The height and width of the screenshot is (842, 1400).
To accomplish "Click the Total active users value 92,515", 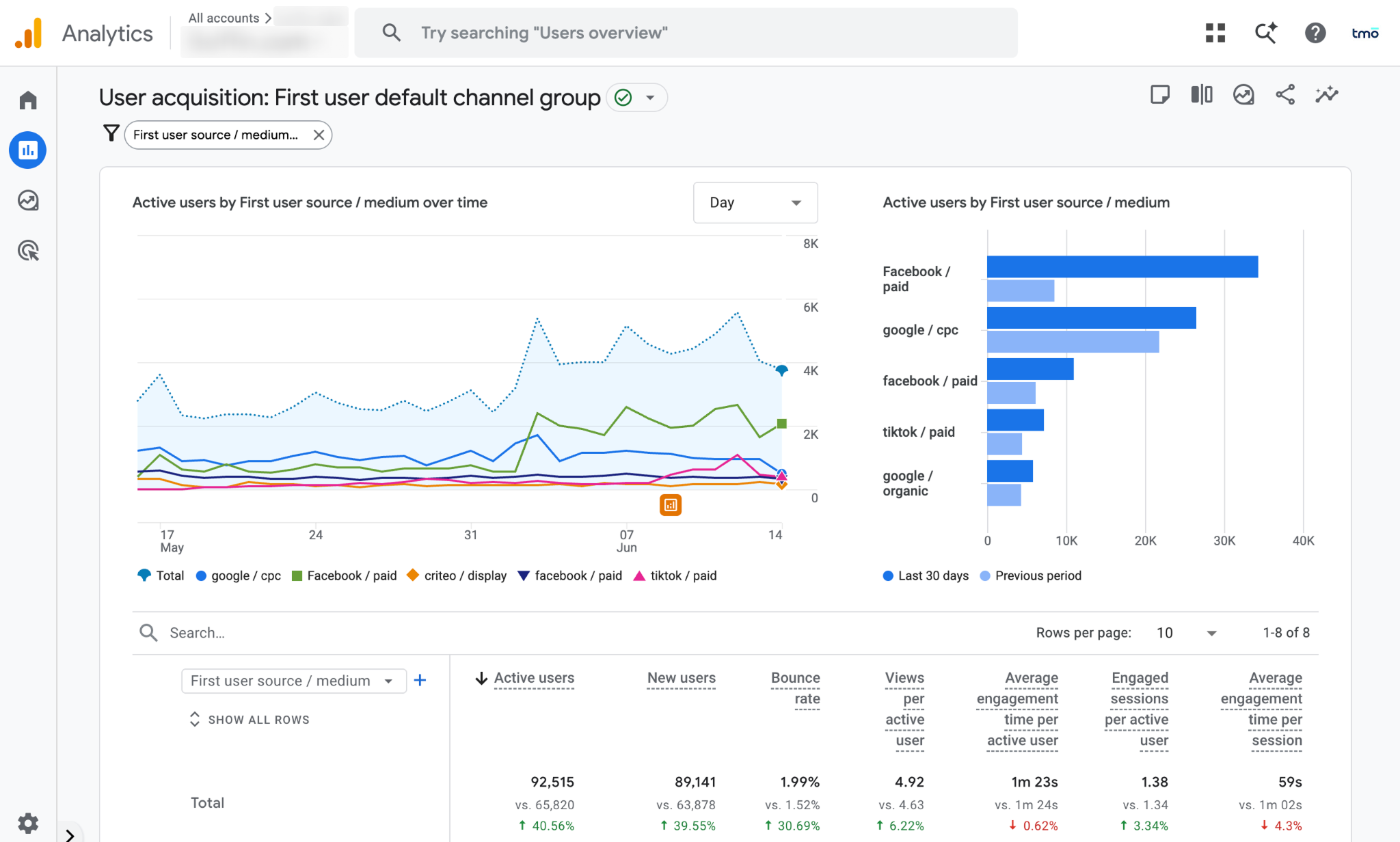I will (x=552, y=782).
